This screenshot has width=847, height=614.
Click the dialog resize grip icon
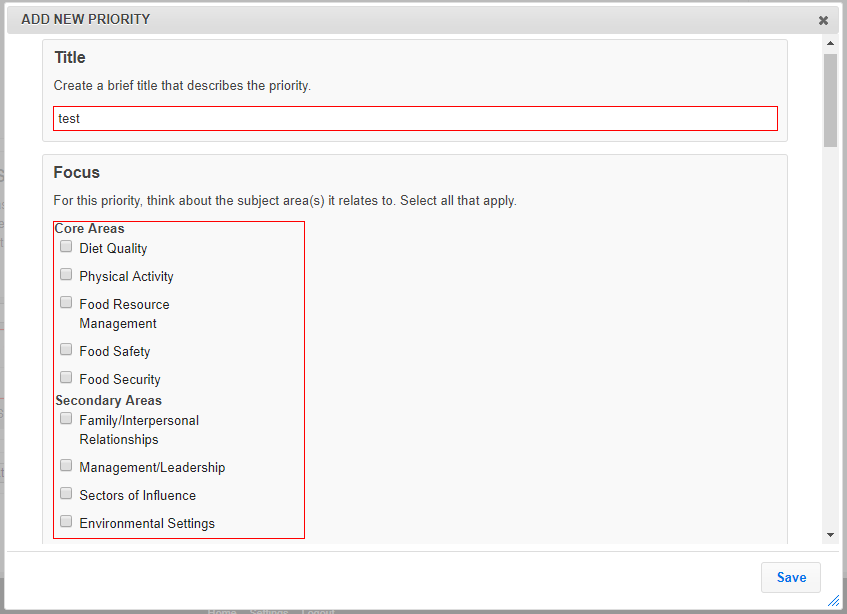pyautogui.click(x=833, y=600)
